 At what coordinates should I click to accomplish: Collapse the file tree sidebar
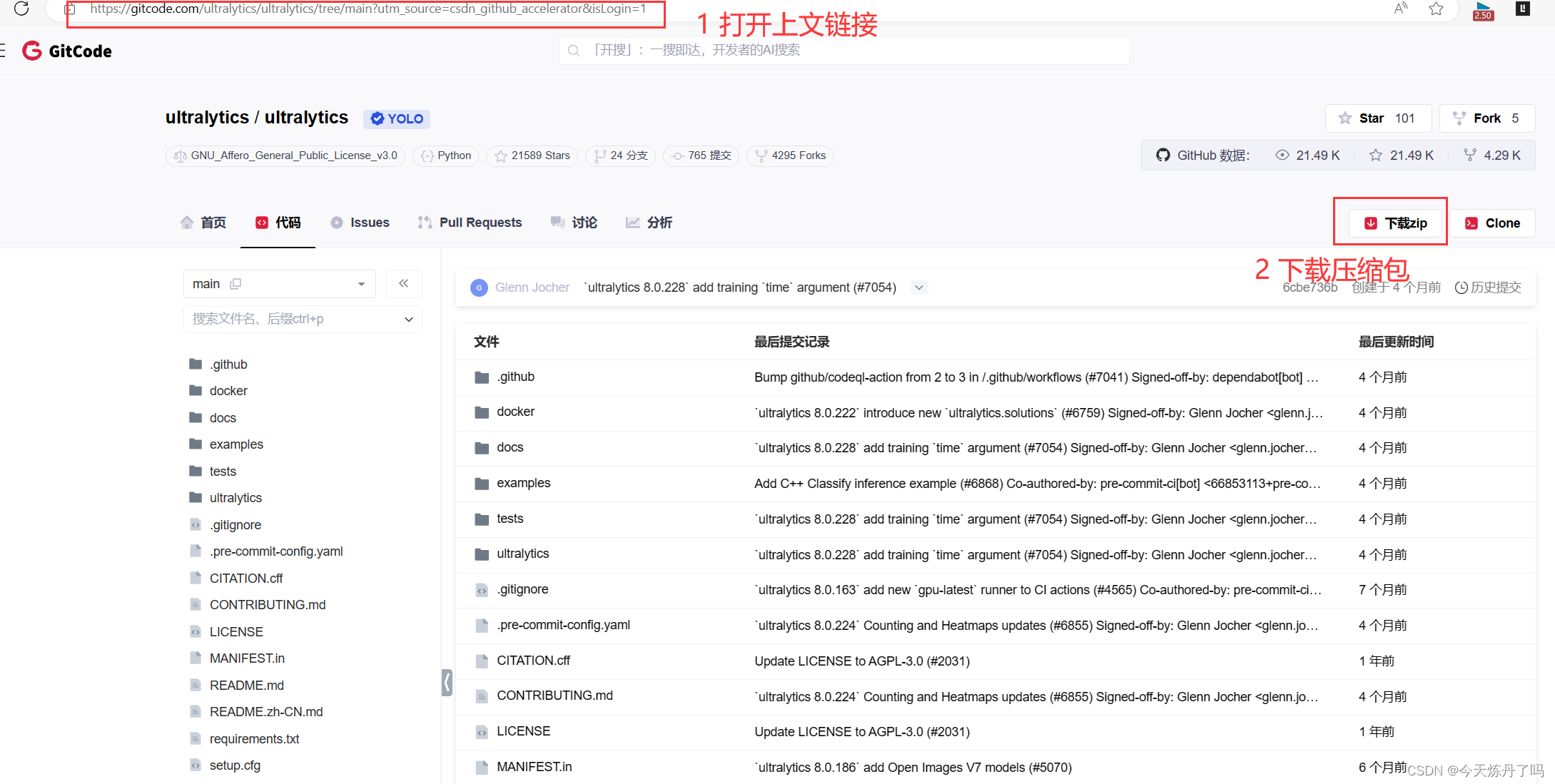click(x=403, y=284)
